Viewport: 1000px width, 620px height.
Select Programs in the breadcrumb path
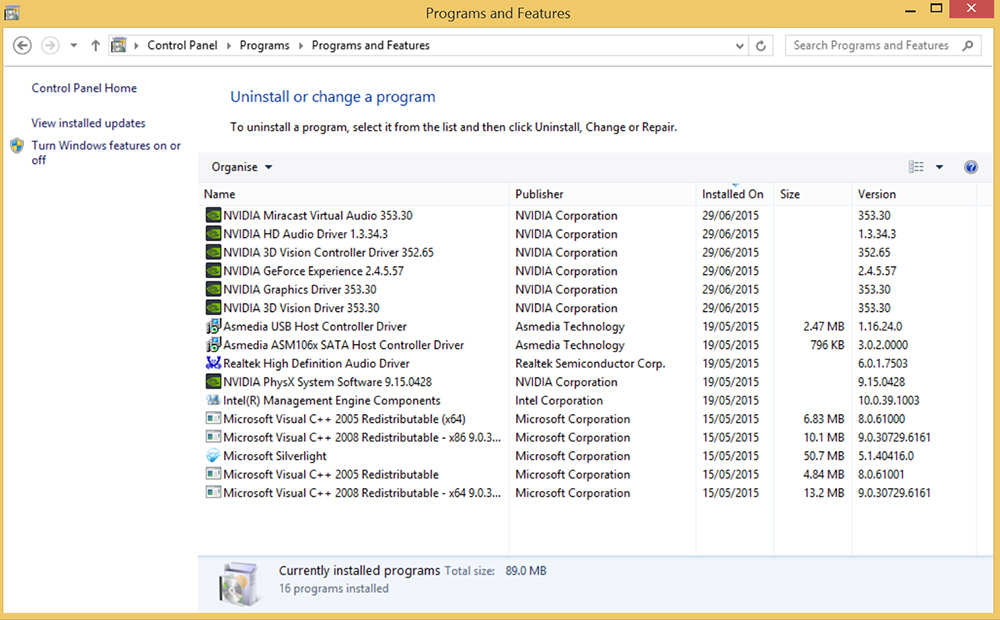coord(265,46)
